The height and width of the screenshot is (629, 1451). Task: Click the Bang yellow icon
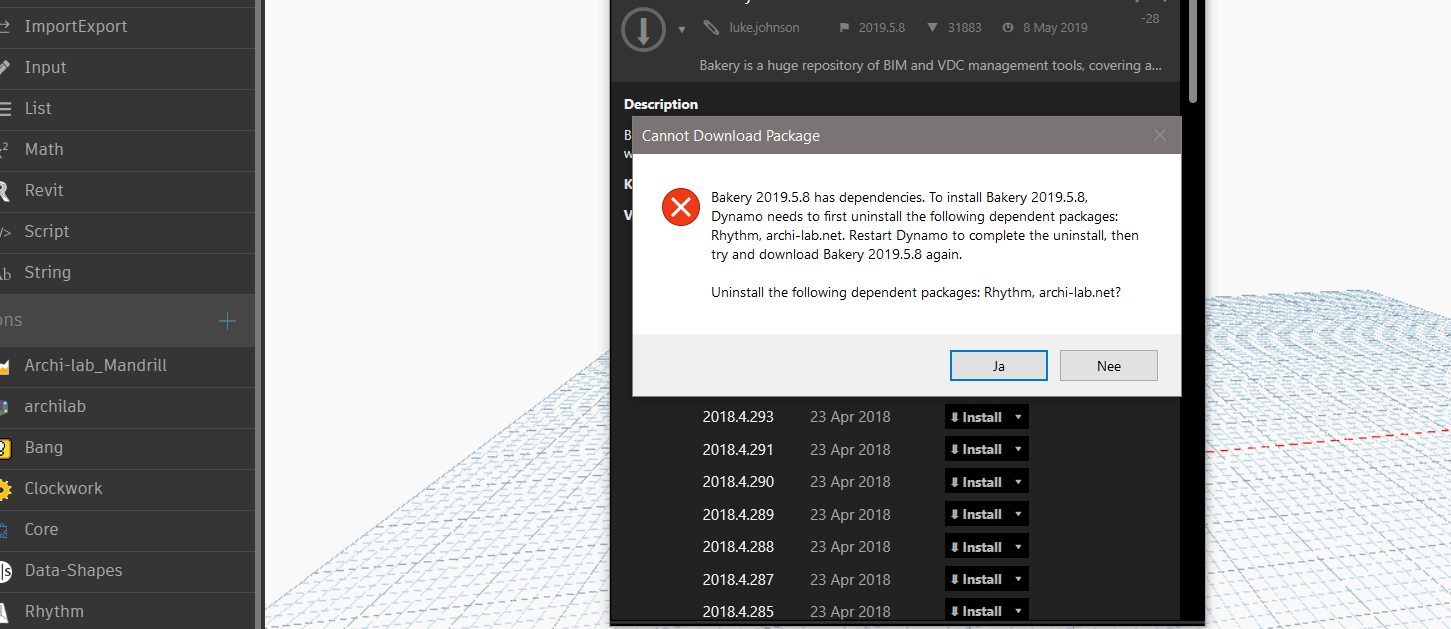click(x=4, y=448)
